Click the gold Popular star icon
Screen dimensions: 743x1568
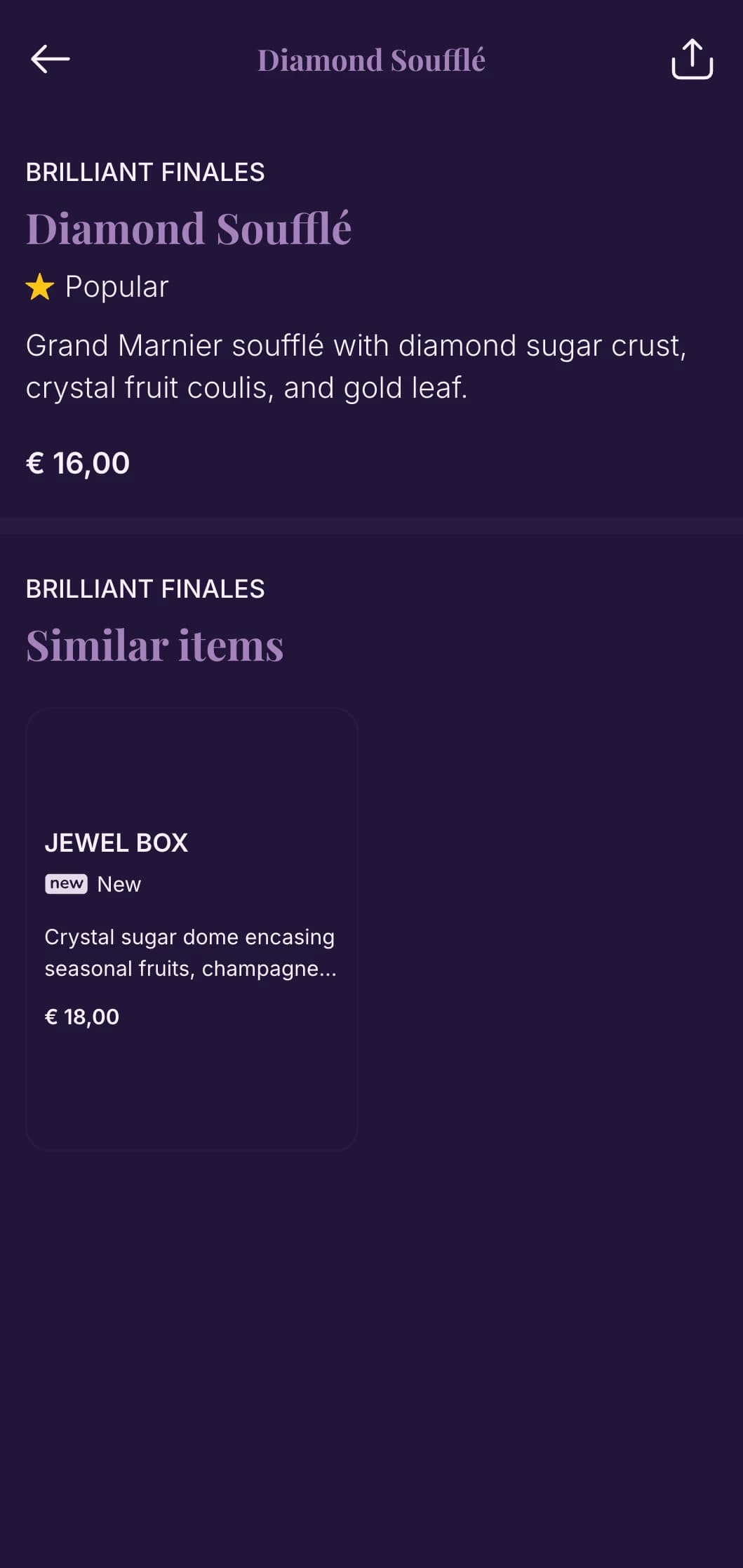click(40, 287)
